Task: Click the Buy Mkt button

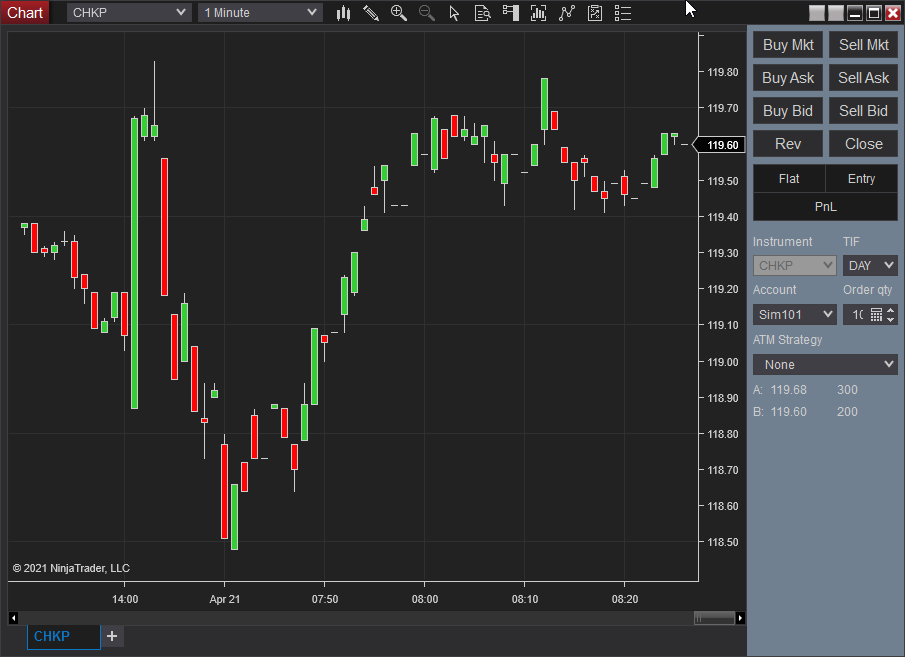Action: coord(788,45)
